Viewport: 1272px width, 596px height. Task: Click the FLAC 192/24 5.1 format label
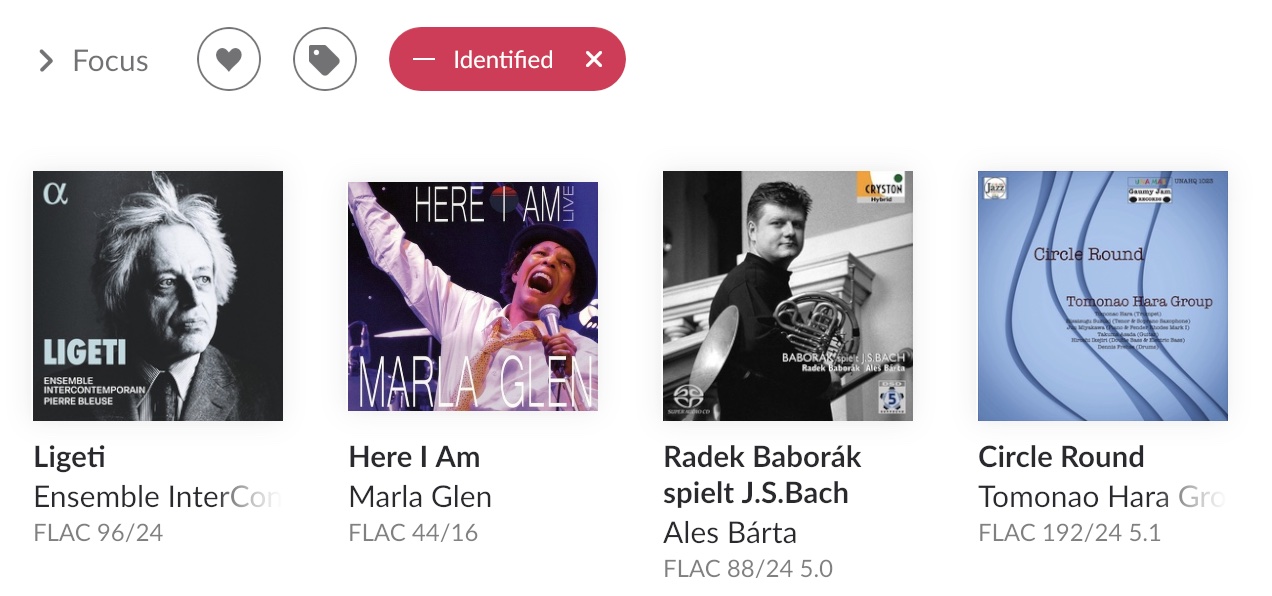1069,533
